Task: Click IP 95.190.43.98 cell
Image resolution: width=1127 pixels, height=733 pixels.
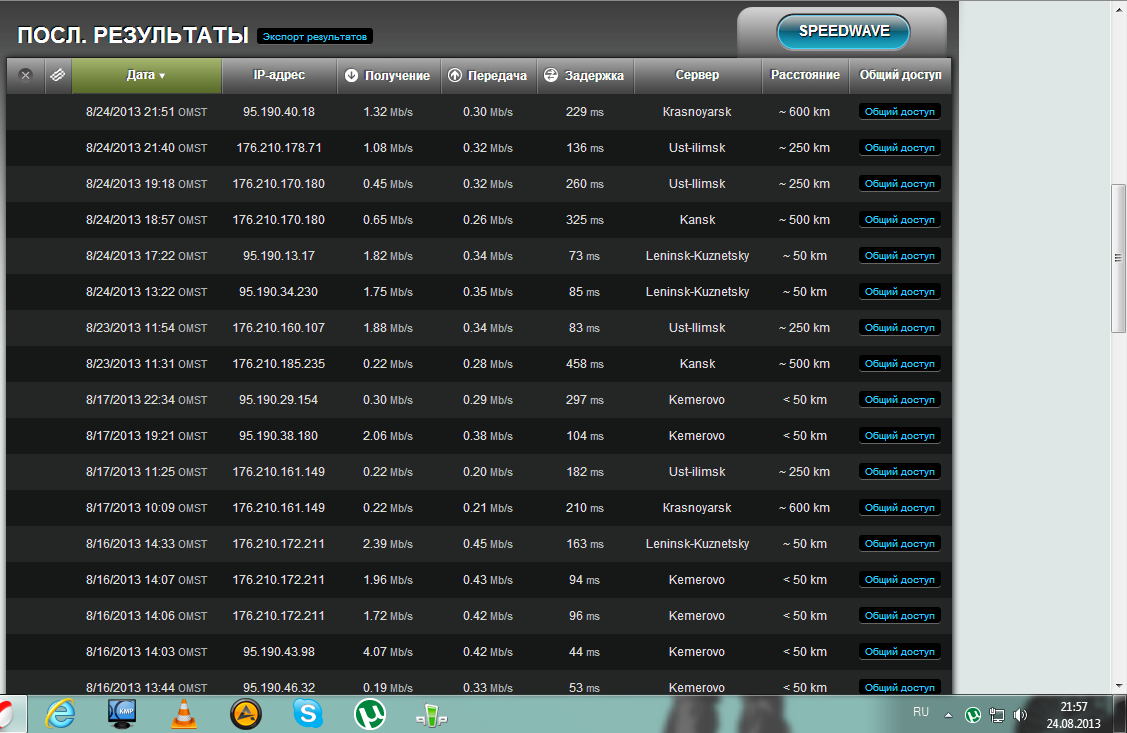Action: 279,652
